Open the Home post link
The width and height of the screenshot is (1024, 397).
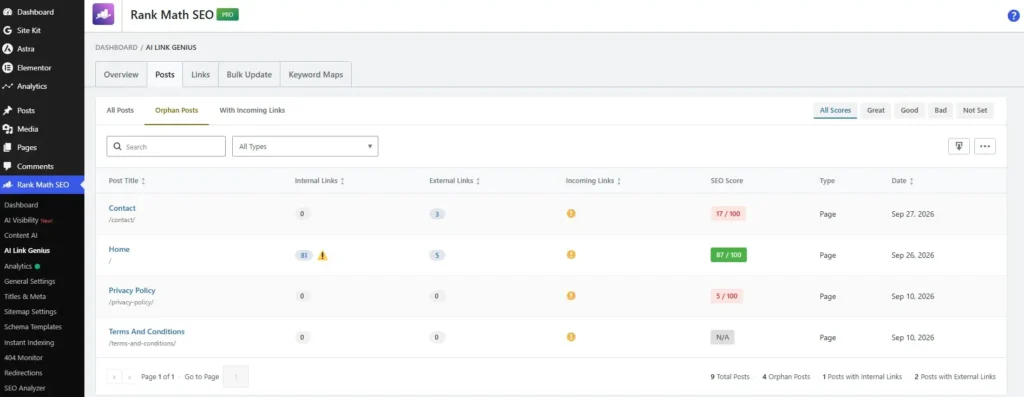pyautogui.click(x=120, y=249)
